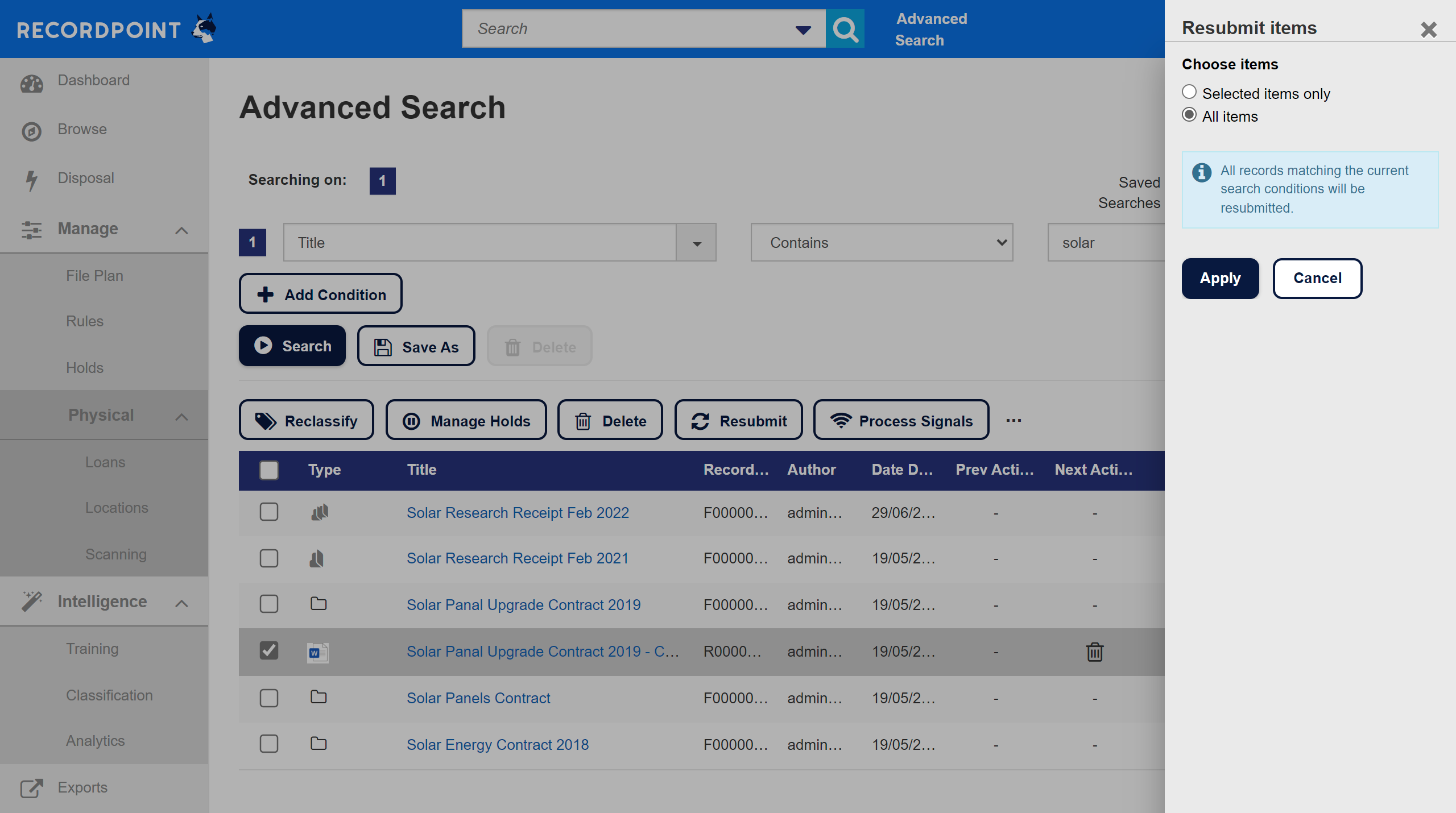Click the Save As floppy button

(416, 346)
